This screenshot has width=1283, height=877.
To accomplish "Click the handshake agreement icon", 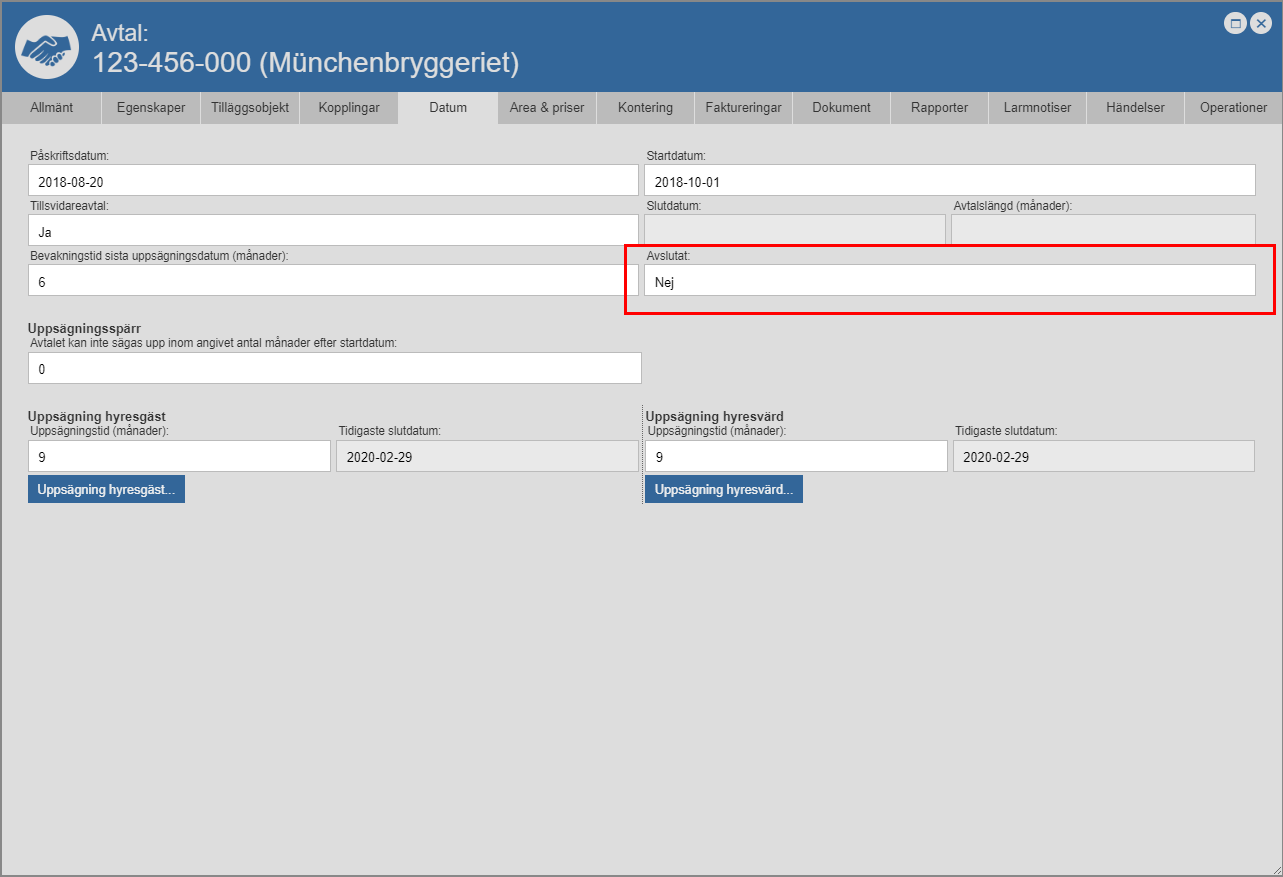I will pos(47,47).
